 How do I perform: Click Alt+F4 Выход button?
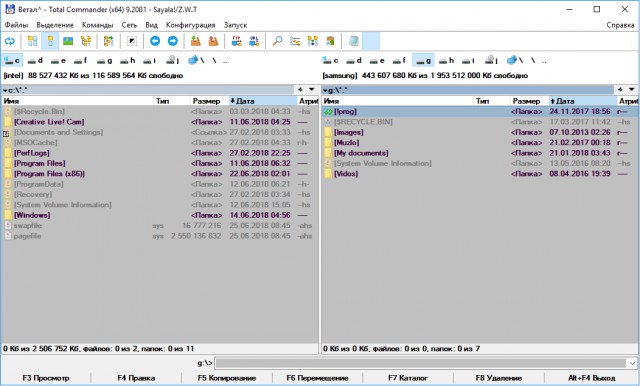click(592, 378)
